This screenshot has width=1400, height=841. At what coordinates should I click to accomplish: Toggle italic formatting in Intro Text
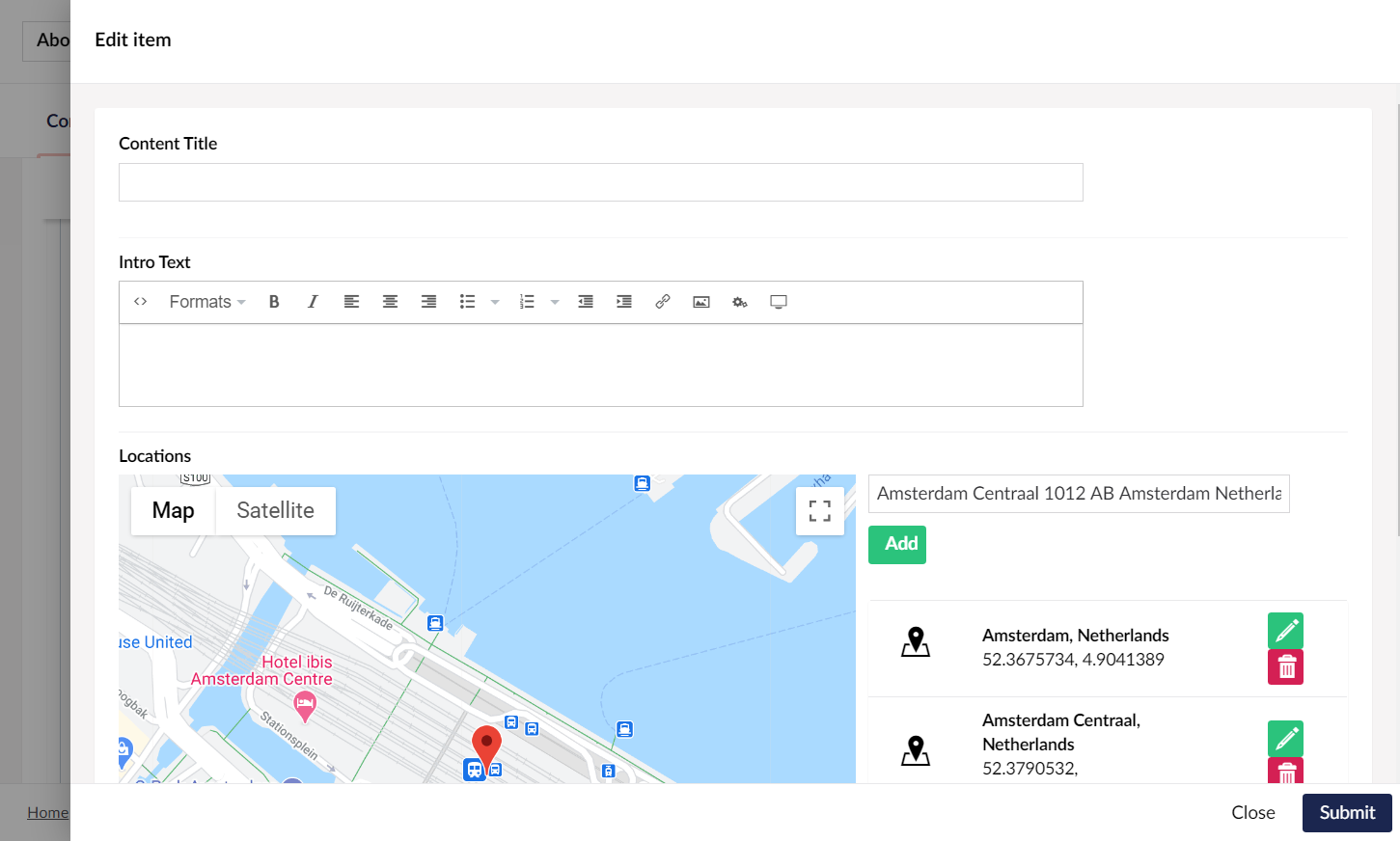pyautogui.click(x=313, y=302)
